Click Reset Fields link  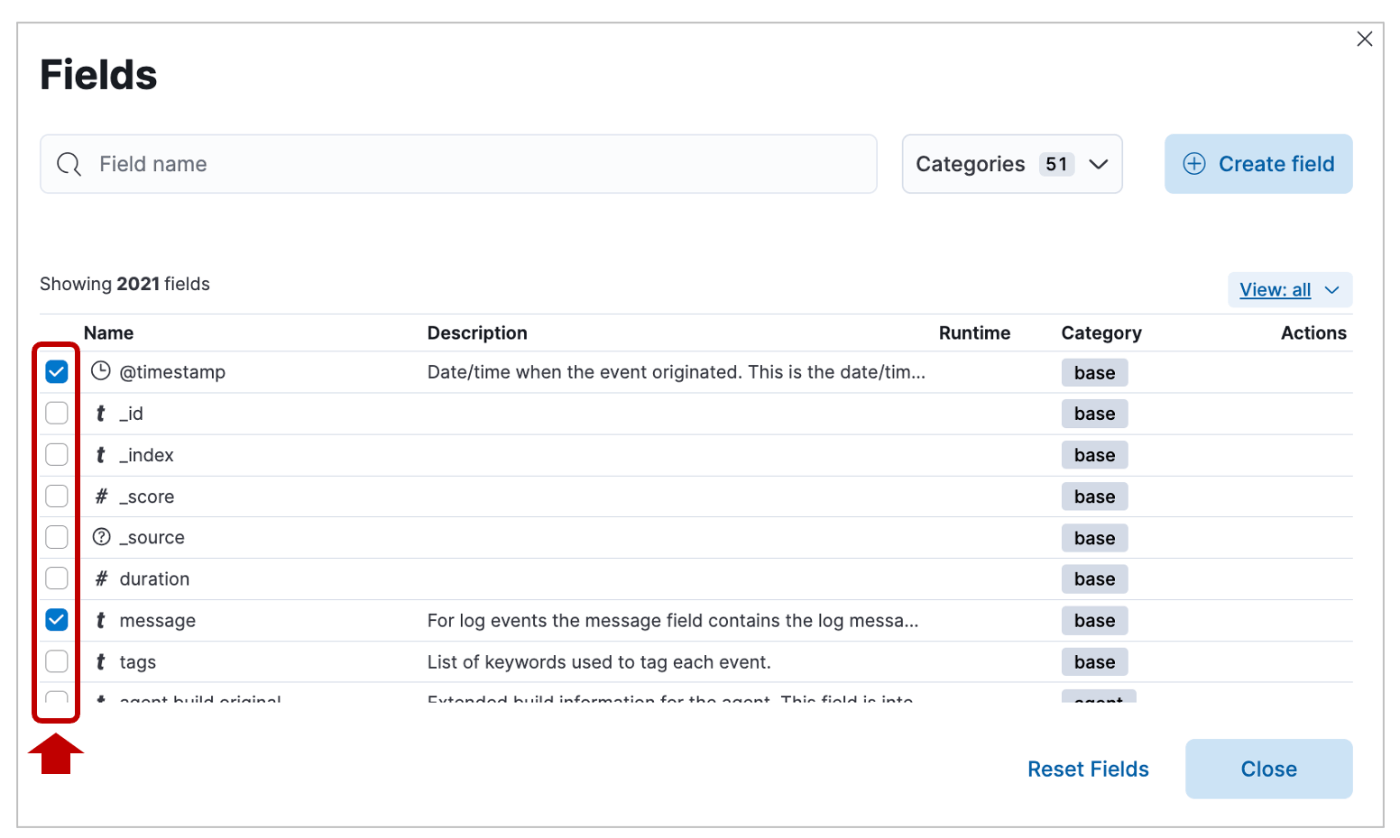[1088, 769]
